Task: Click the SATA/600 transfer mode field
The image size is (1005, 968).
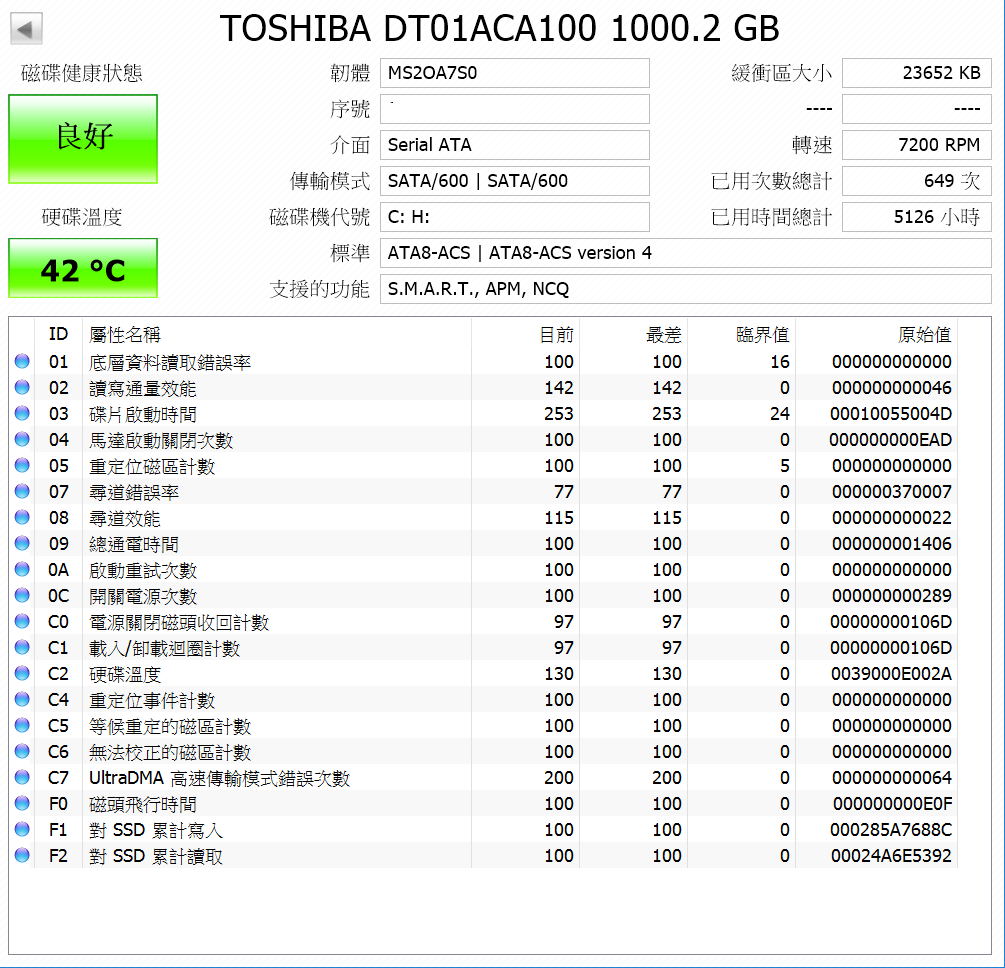Action: (515, 181)
